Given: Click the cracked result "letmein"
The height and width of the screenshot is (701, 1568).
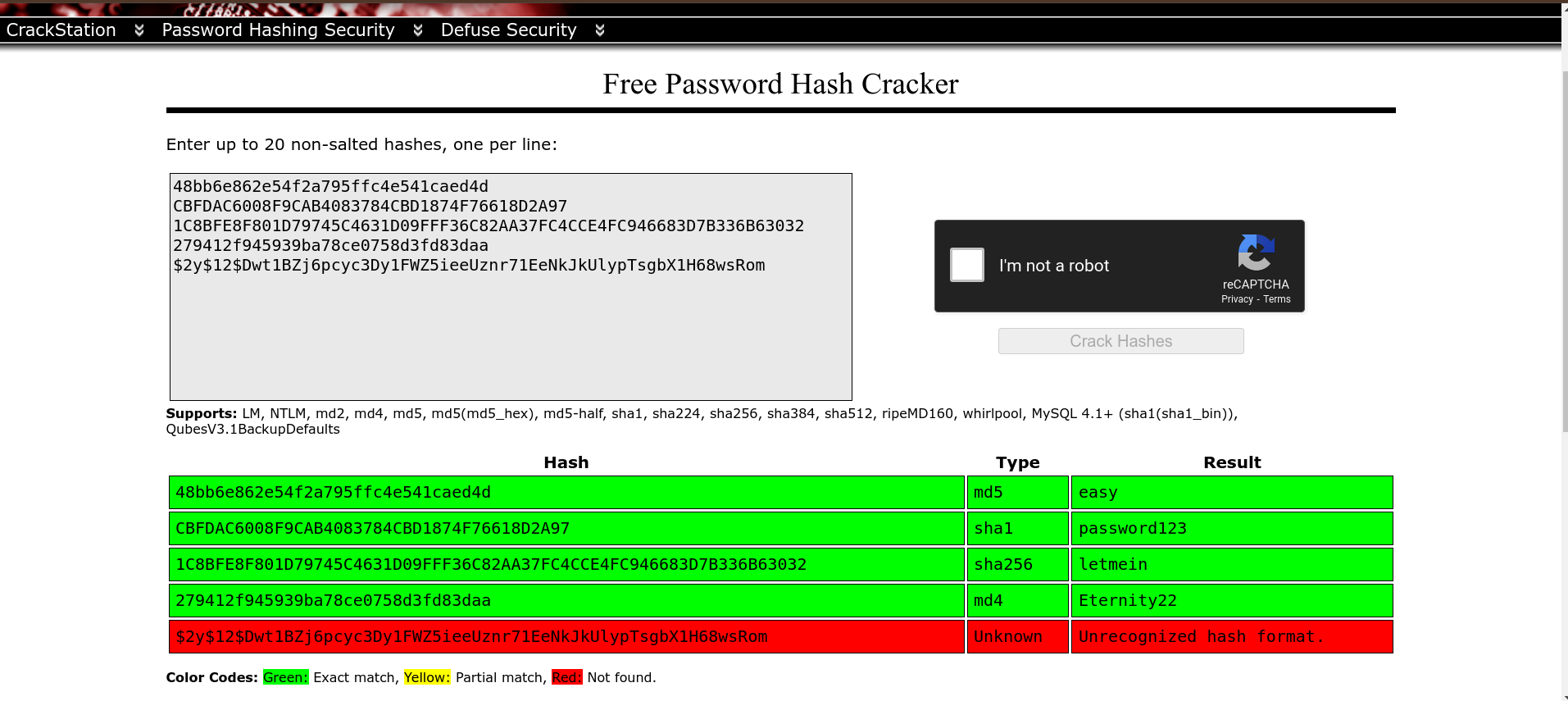Looking at the screenshot, I should pos(1232,564).
